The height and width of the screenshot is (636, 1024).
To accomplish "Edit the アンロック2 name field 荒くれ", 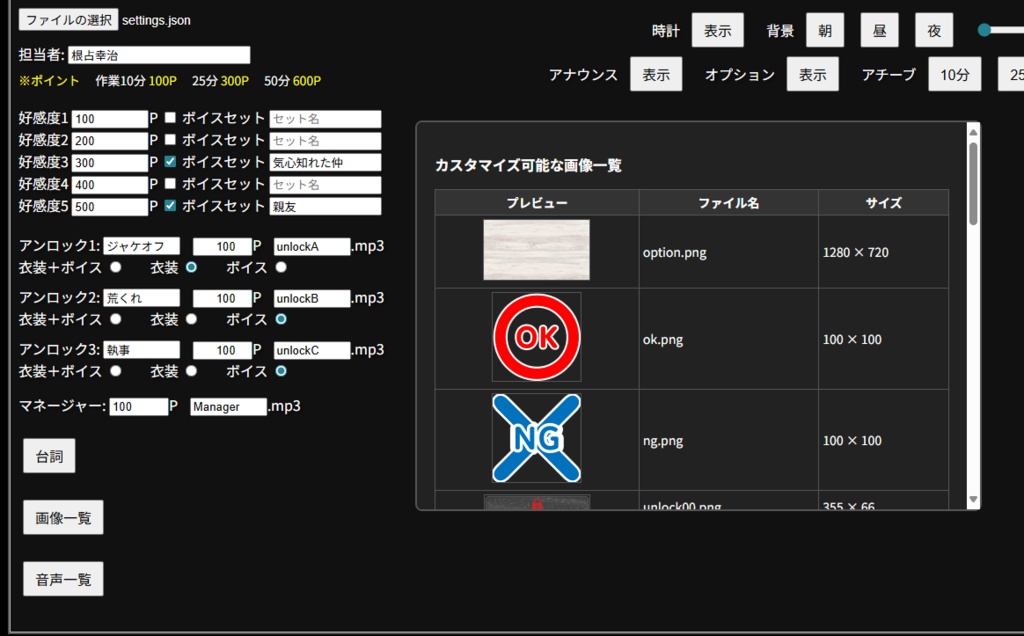I will pos(142,298).
